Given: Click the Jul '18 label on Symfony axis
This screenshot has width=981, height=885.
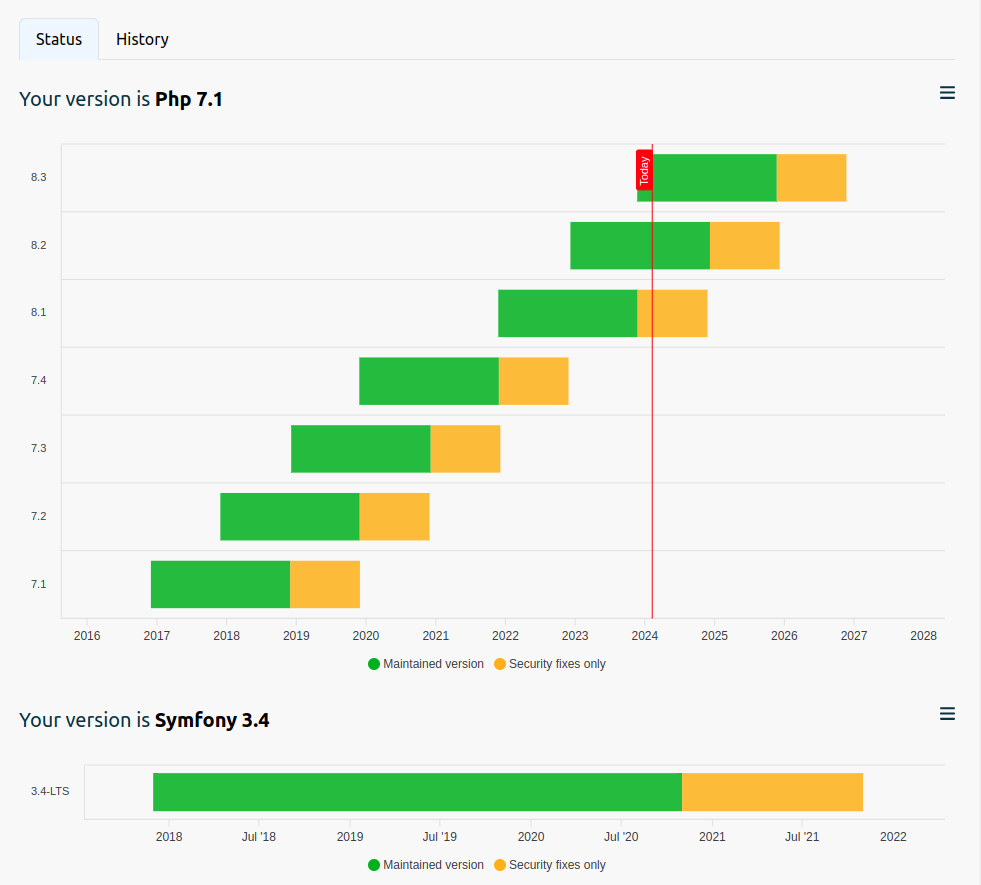Looking at the screenshot, I should [x=259, y=837].
